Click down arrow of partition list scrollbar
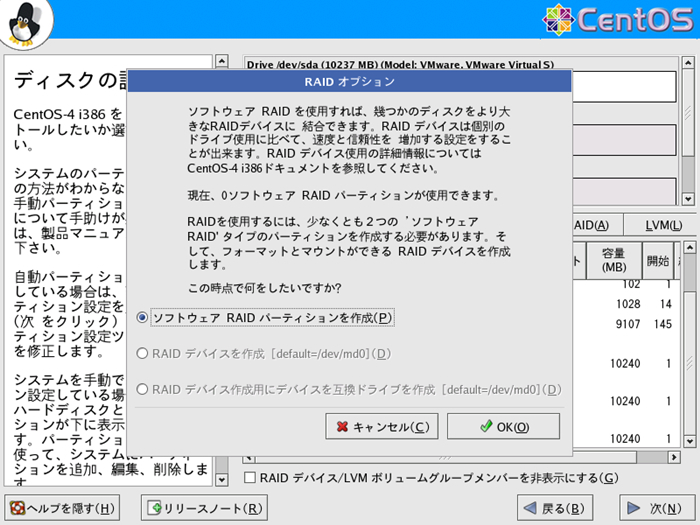The width and height of the screenshot is (700, 525). 689,441
